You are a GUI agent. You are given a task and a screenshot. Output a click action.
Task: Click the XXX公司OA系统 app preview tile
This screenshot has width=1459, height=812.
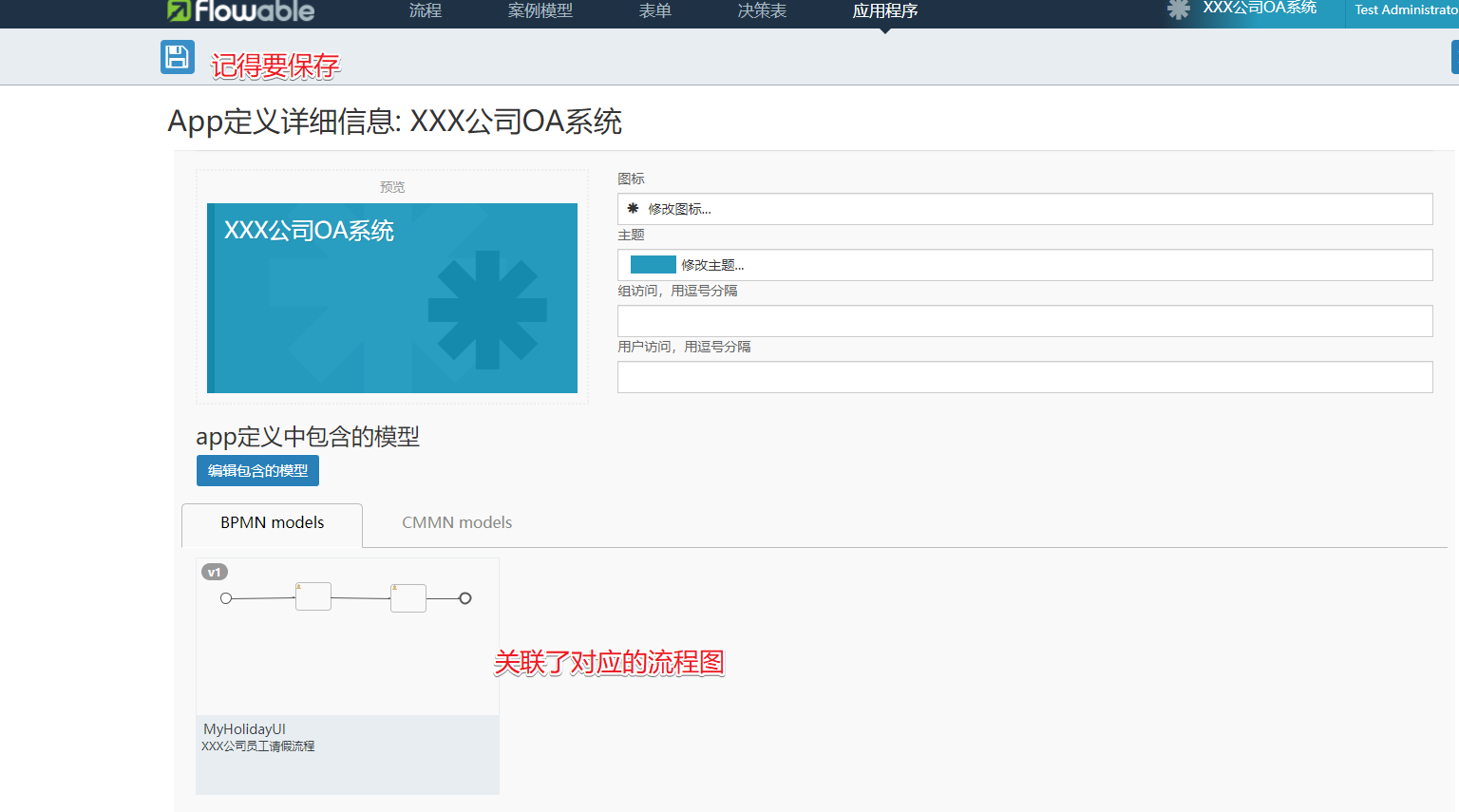392,298
